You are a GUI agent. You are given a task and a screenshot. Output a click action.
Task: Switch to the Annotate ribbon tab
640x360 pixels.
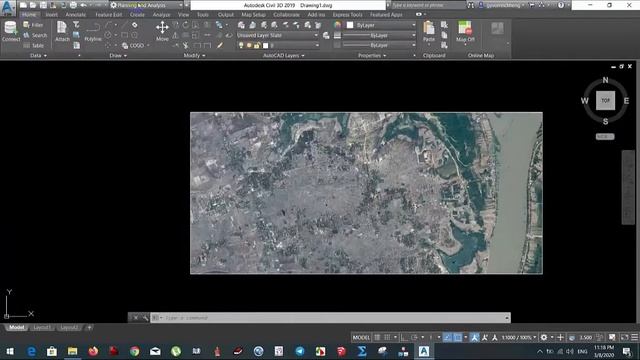[76, 15]
